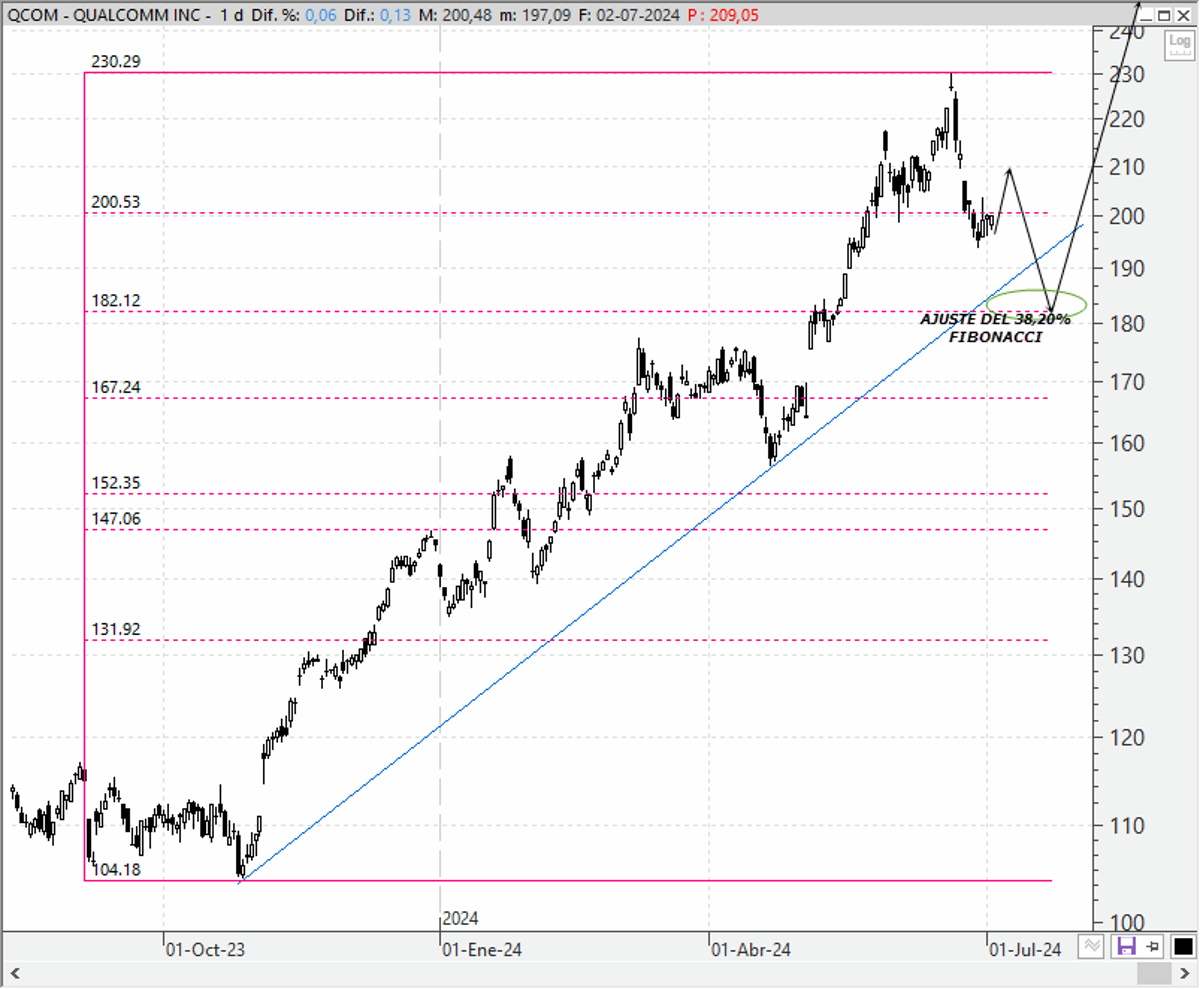
Task: Minimize the QCOM chart window
Action: [1148, 15]
